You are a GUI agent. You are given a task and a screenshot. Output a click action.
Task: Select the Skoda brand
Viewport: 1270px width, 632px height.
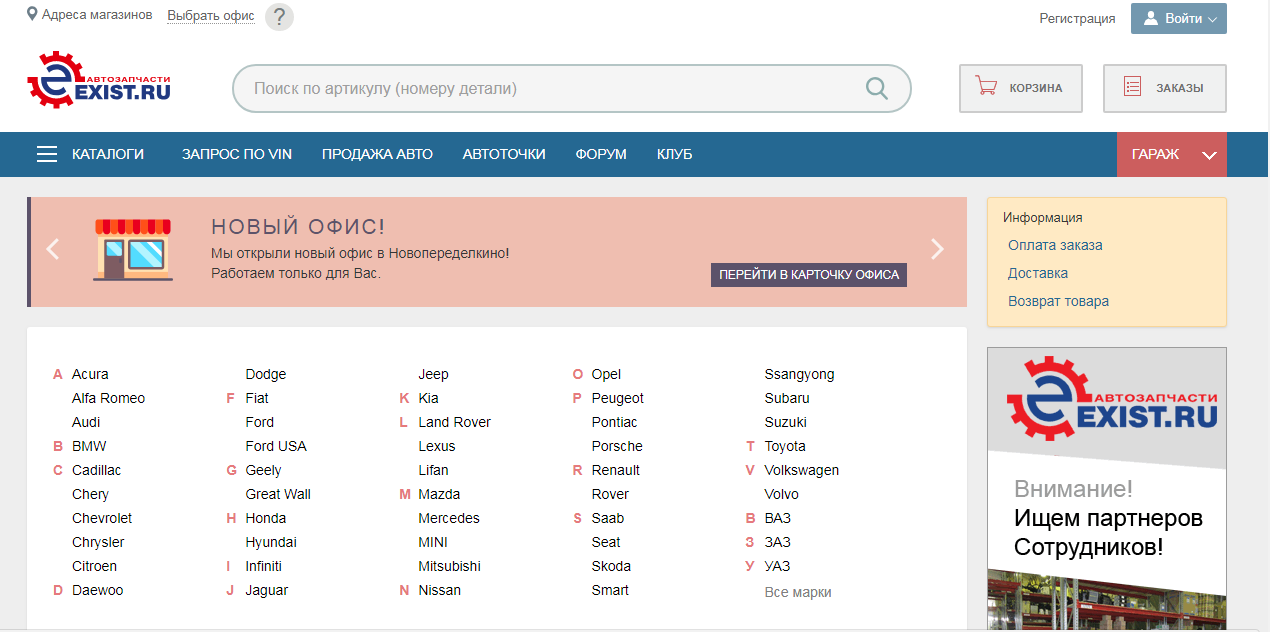[x=611, y=566]
